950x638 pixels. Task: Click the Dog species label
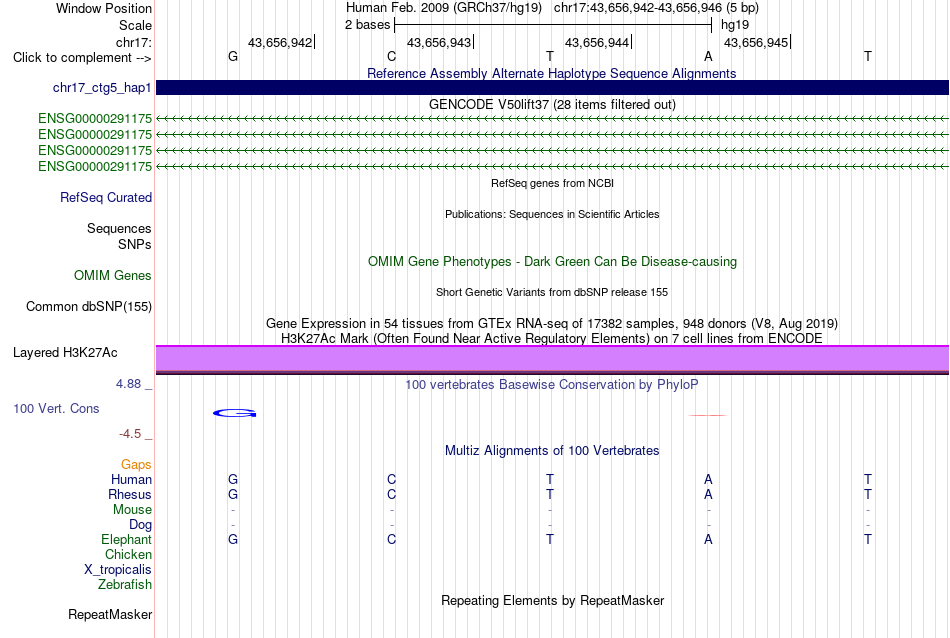(140, 525)
